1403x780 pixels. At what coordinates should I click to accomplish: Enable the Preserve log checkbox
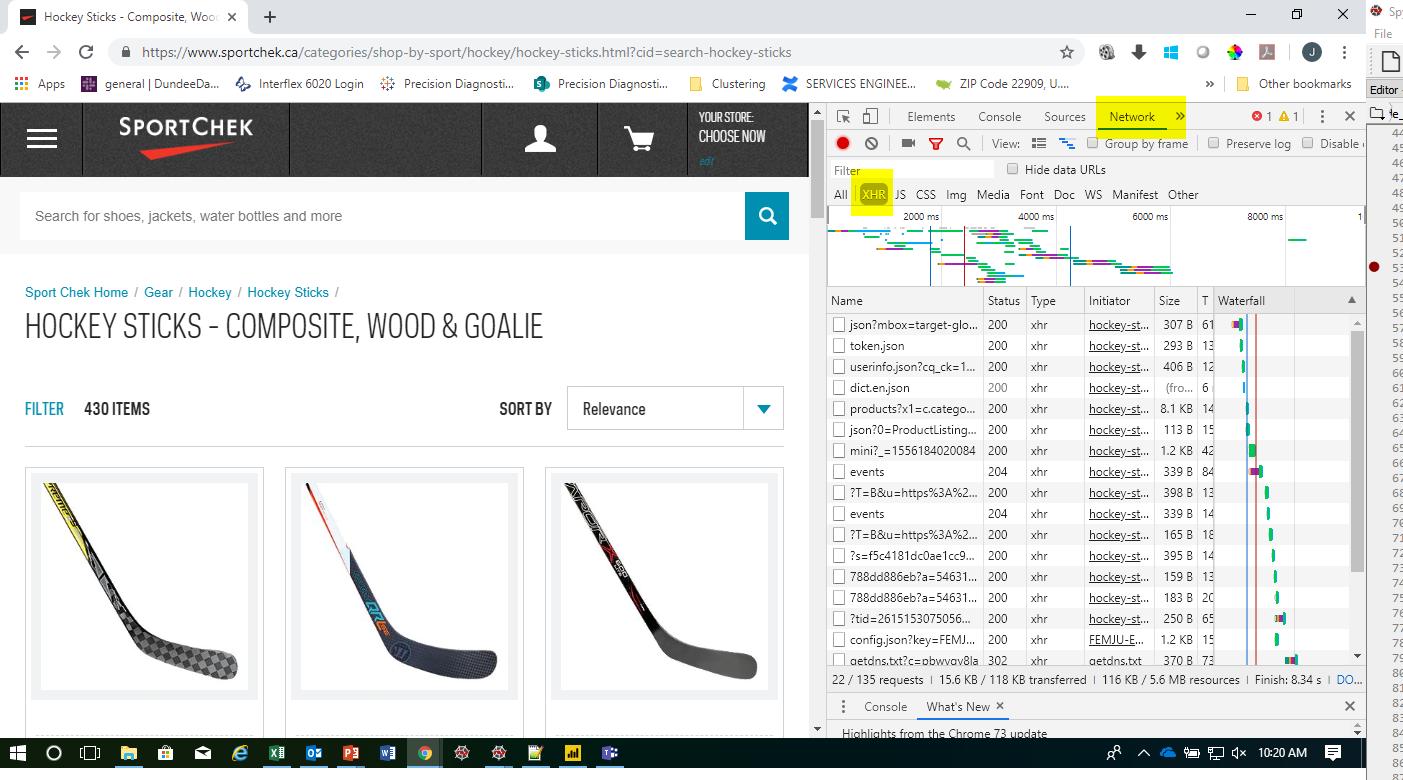pos(1214,144)
